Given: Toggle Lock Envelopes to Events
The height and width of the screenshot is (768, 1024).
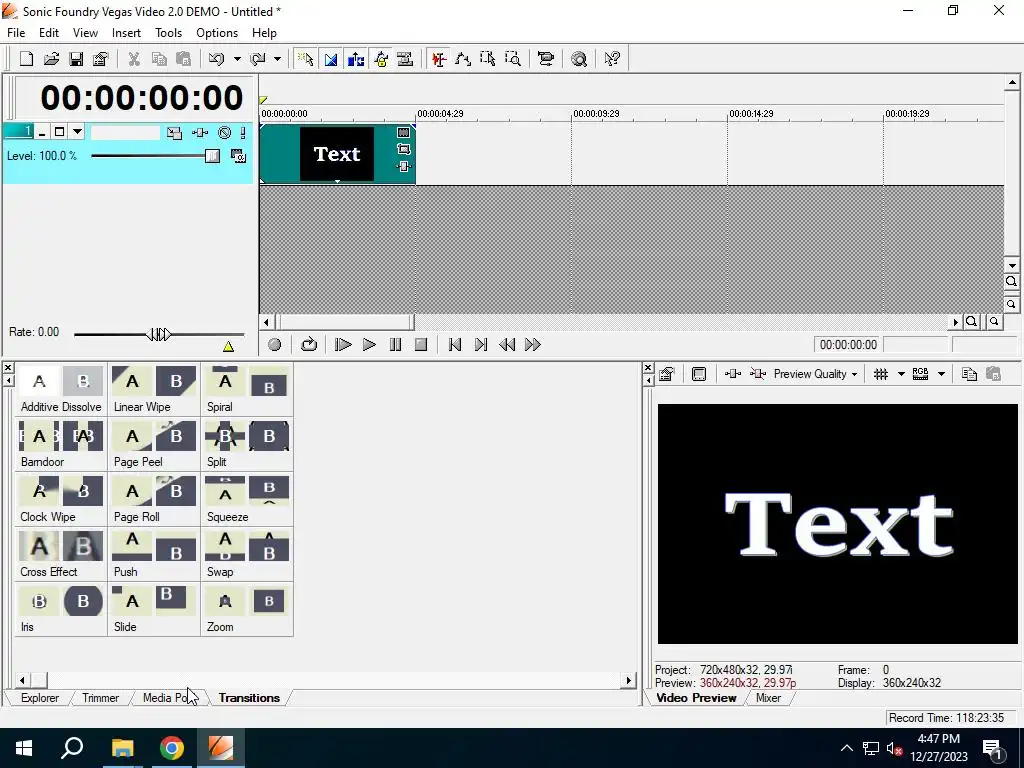Looking at the screenshot, I should (380, 59).
